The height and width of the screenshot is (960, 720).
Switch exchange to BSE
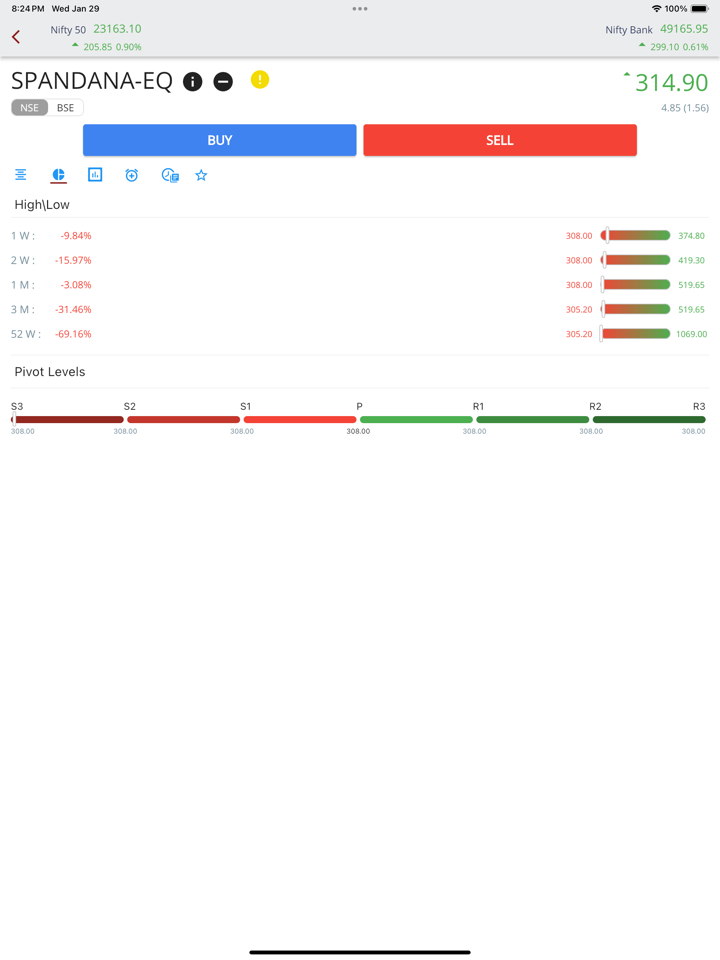[65, 108]
